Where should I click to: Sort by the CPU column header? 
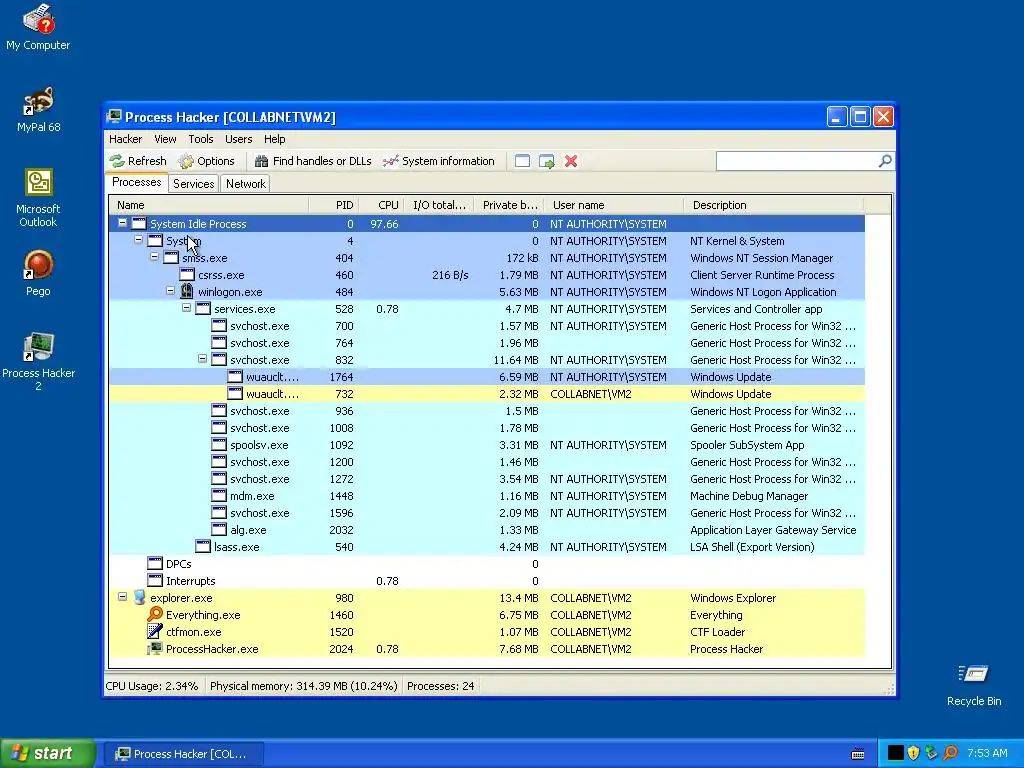coord(381,205)
